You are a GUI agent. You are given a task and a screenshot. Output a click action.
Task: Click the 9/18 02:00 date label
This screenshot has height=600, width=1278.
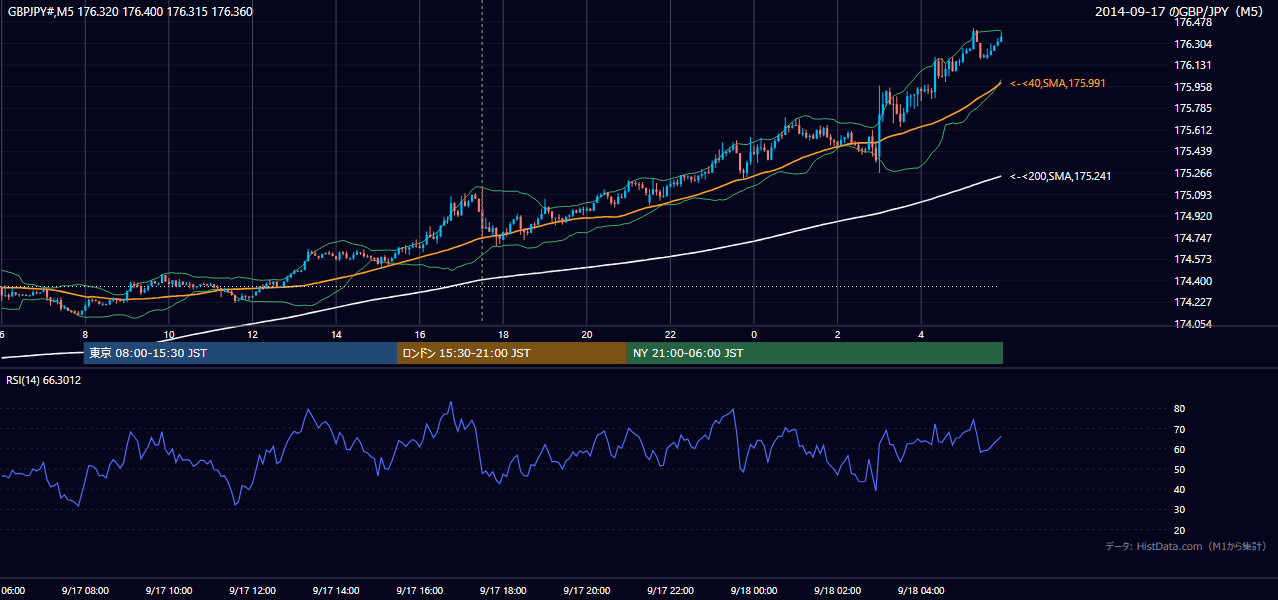coord(838,591)
